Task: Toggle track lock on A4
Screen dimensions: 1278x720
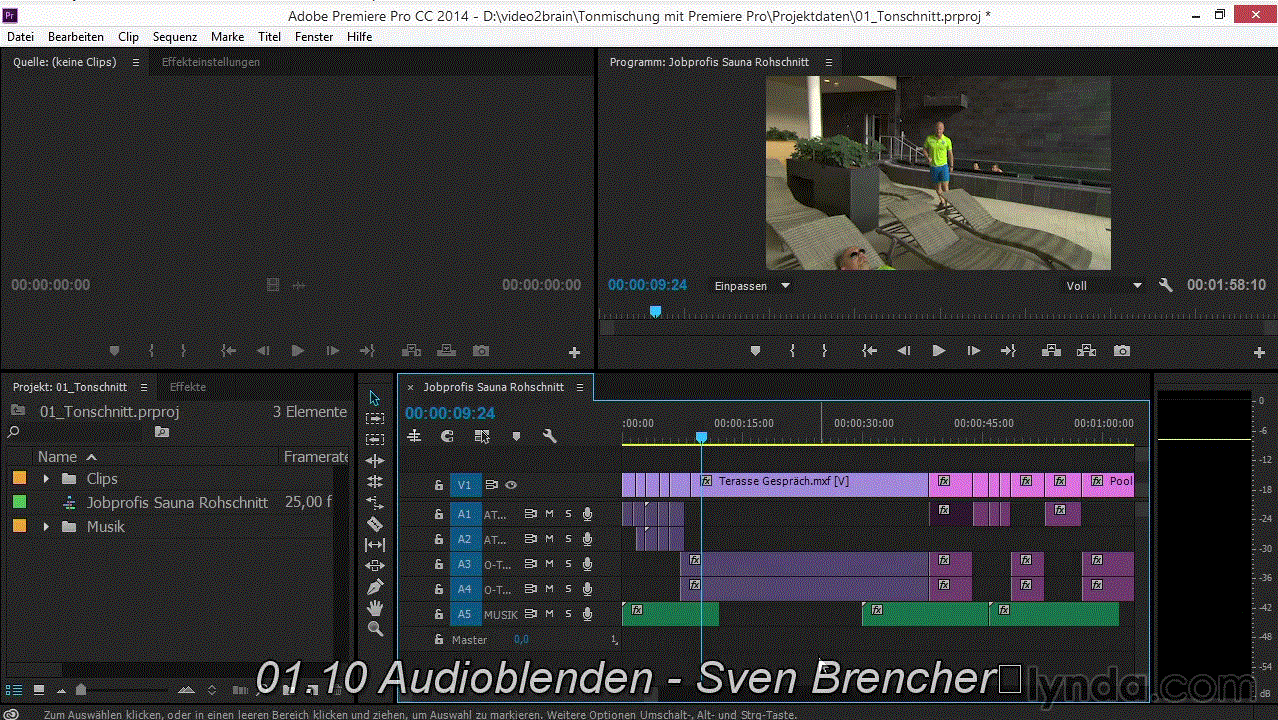Action: pyautogui.click(x=438, y=589)
